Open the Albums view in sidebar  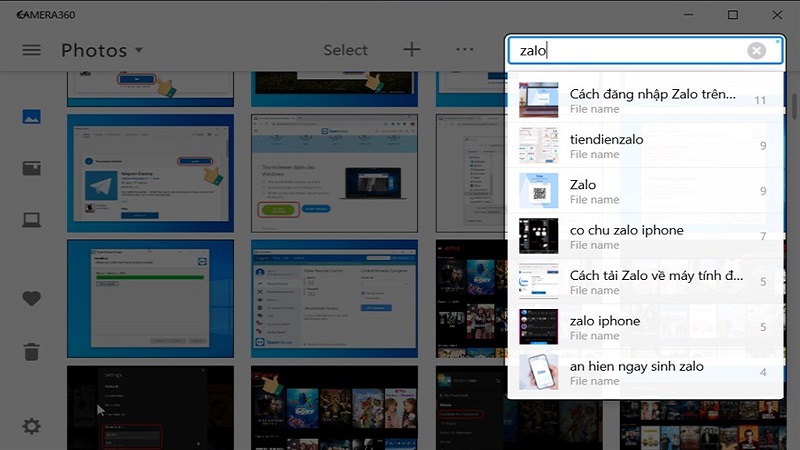coord(32,168)
